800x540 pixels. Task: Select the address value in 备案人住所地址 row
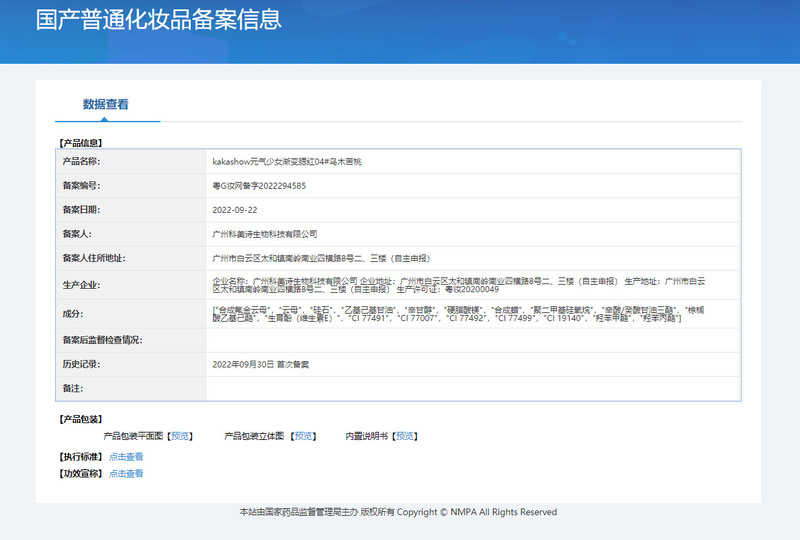click(321, 258)
